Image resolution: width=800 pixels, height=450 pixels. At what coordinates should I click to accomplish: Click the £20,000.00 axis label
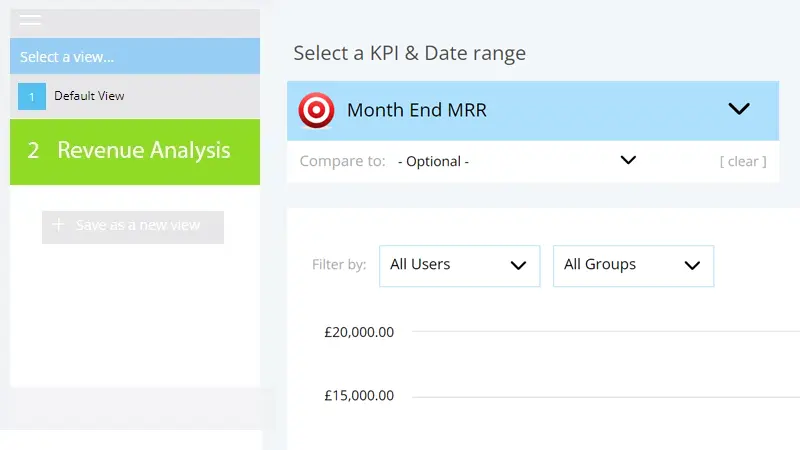[x=359, y=332]
